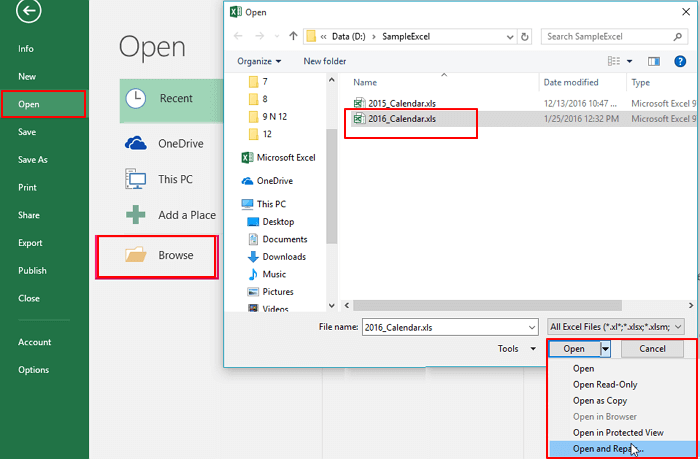This screenshot has height=459, width=700.
Task: Click the Add a Place plus icon
Action: tap(136, 215)
